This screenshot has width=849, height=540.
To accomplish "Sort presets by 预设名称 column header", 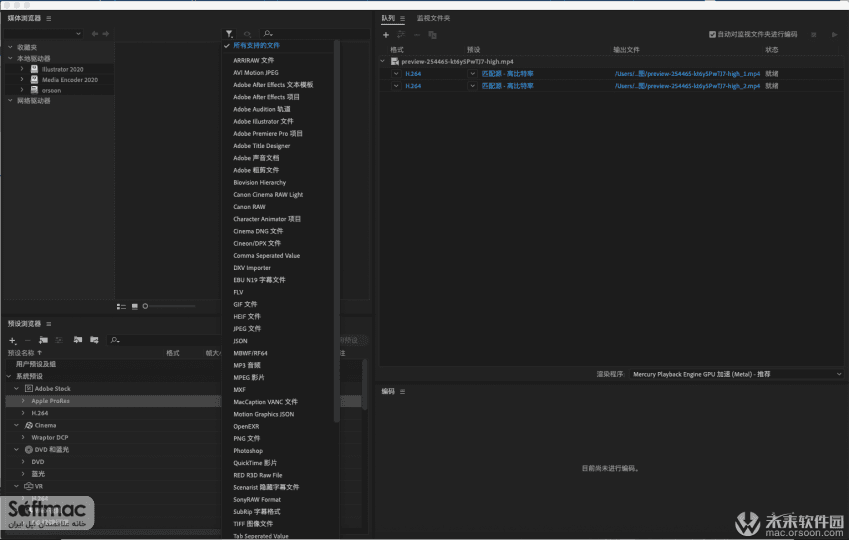I will point(21,353).
